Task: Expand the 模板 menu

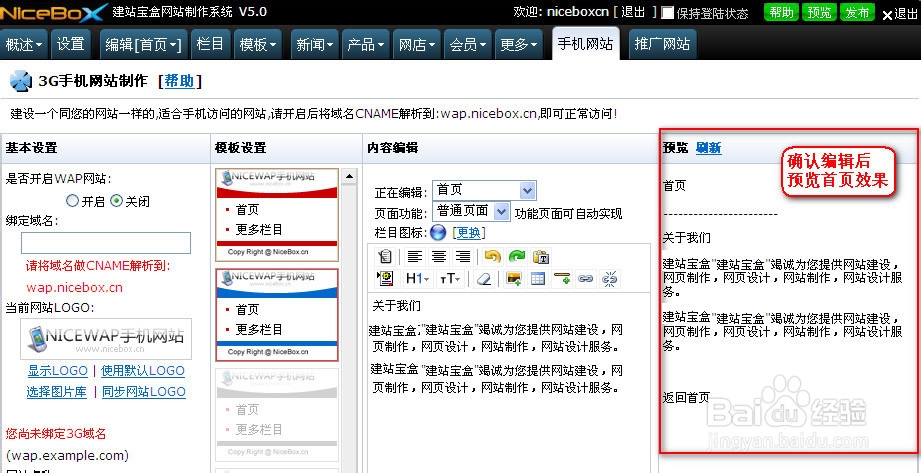Action: point(258,45)
